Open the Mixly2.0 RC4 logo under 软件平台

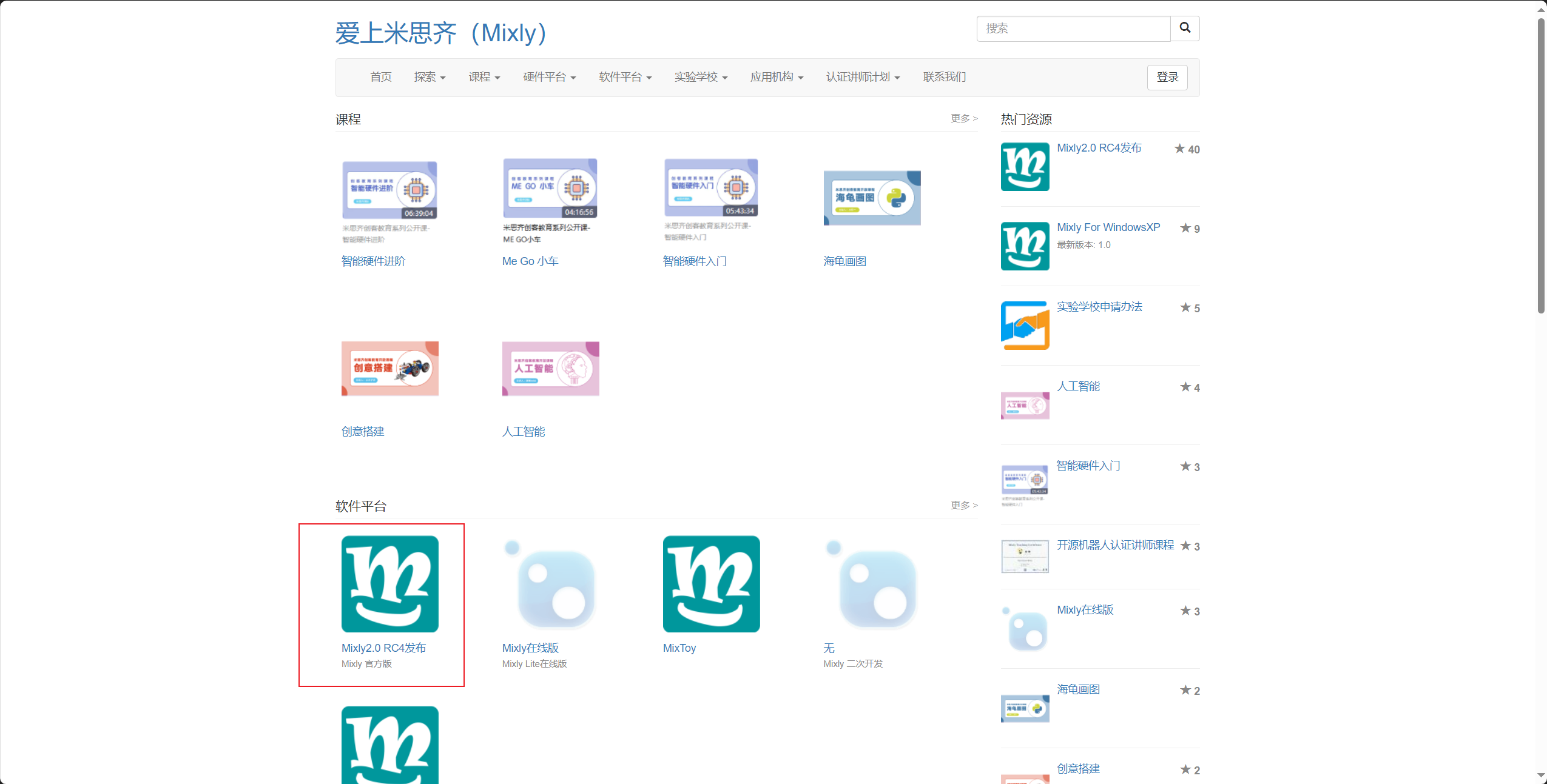(389, 583)
